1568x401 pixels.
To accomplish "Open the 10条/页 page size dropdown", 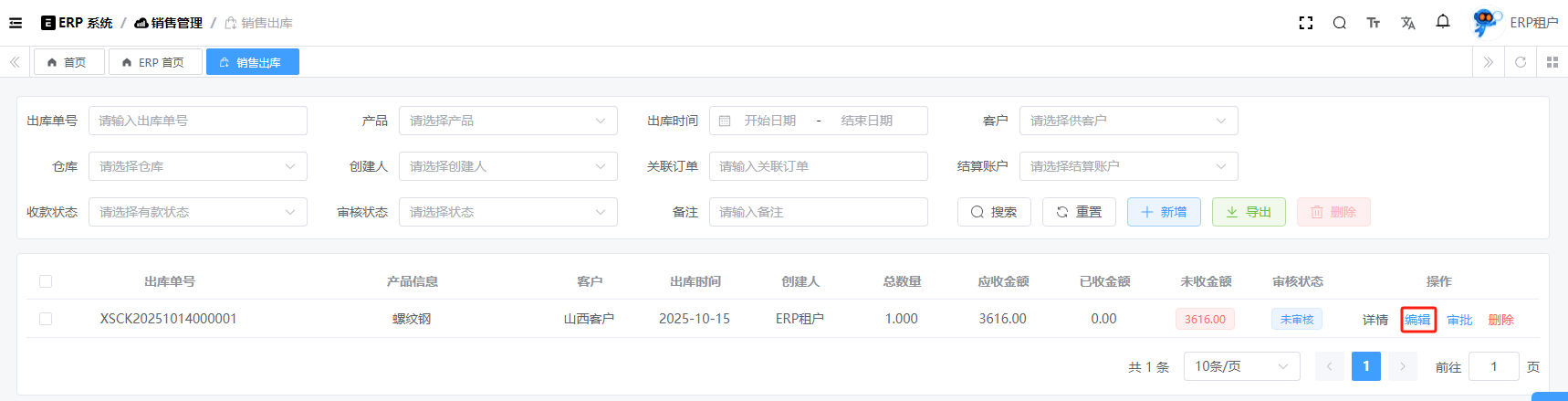I will coord(1241,366).
